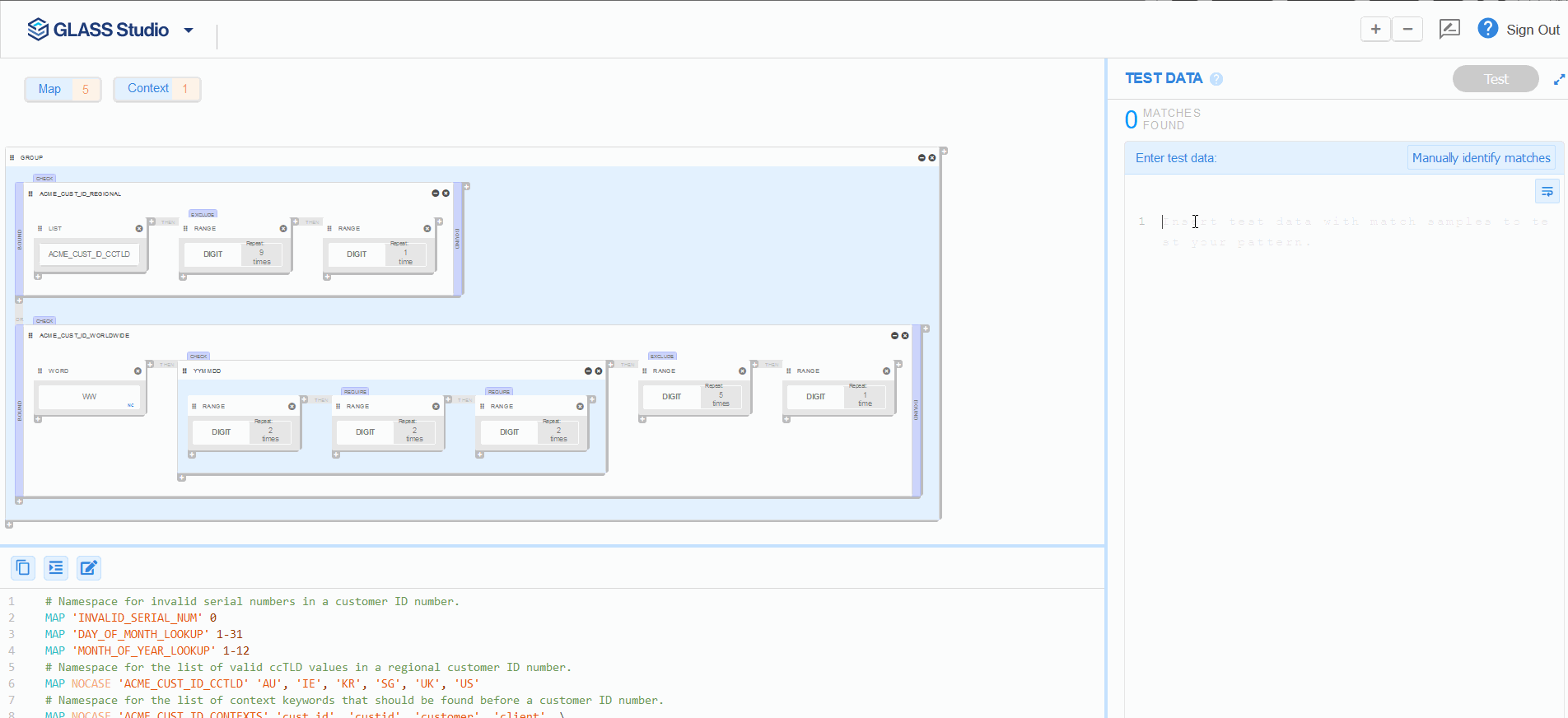Remove the GROUP block
The width and height of the screenshot is (1568, 718).
[x=932, y=157]
